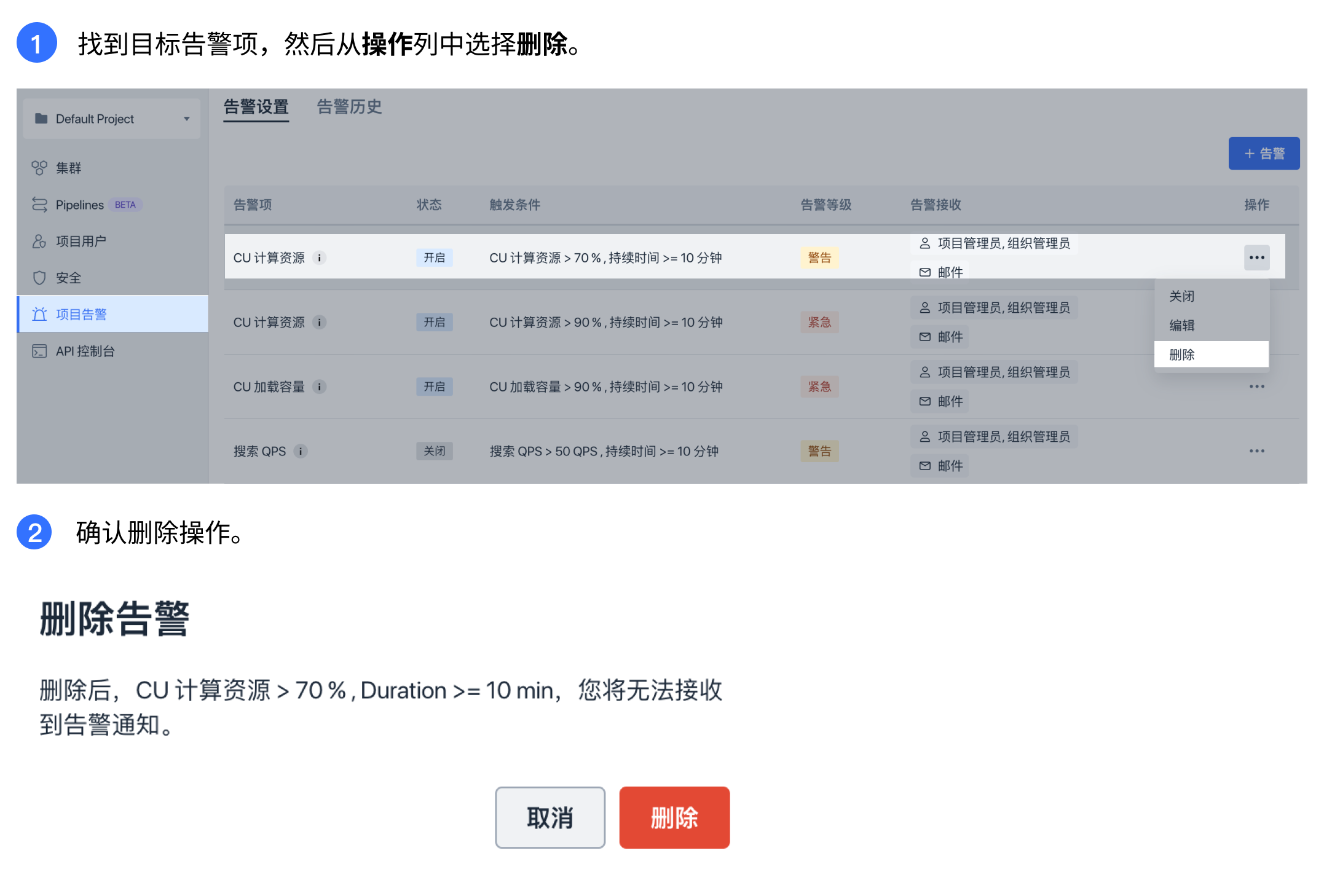Click 开启 status of CU 计算资源 90% row
The height and width of the screenshot is (896, 1324).
click(435, 322)
